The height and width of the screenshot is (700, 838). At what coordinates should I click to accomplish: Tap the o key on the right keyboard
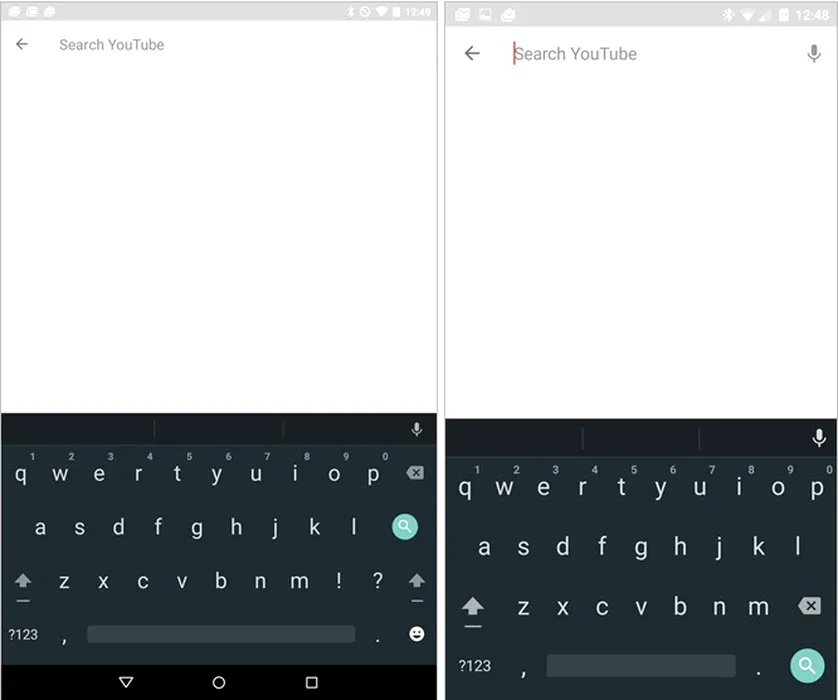(778, 487)
